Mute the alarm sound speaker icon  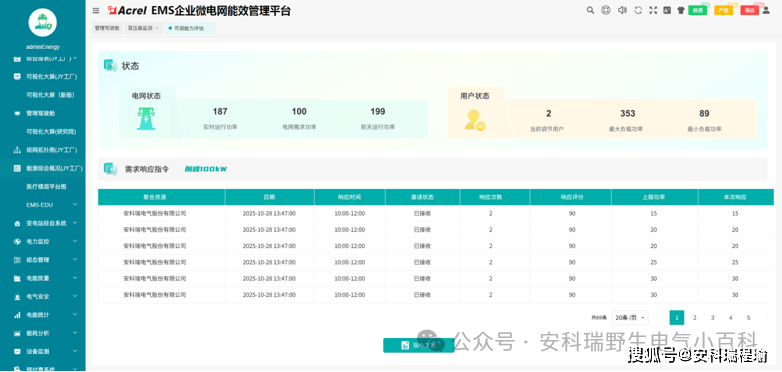pyautogui.click(x=622, y=10)
